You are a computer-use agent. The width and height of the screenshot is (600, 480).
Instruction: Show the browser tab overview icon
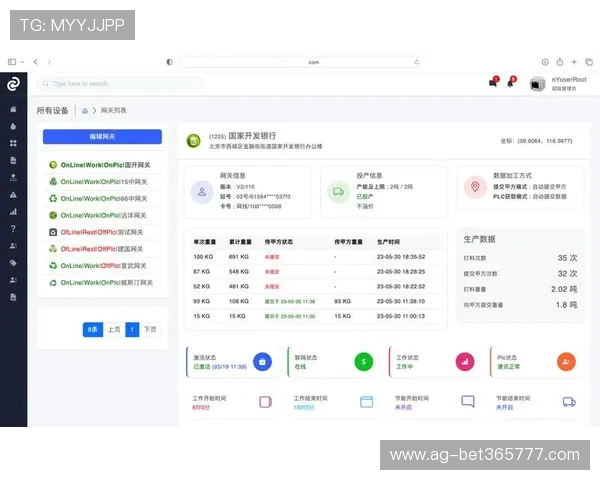(x=589, y=62)
